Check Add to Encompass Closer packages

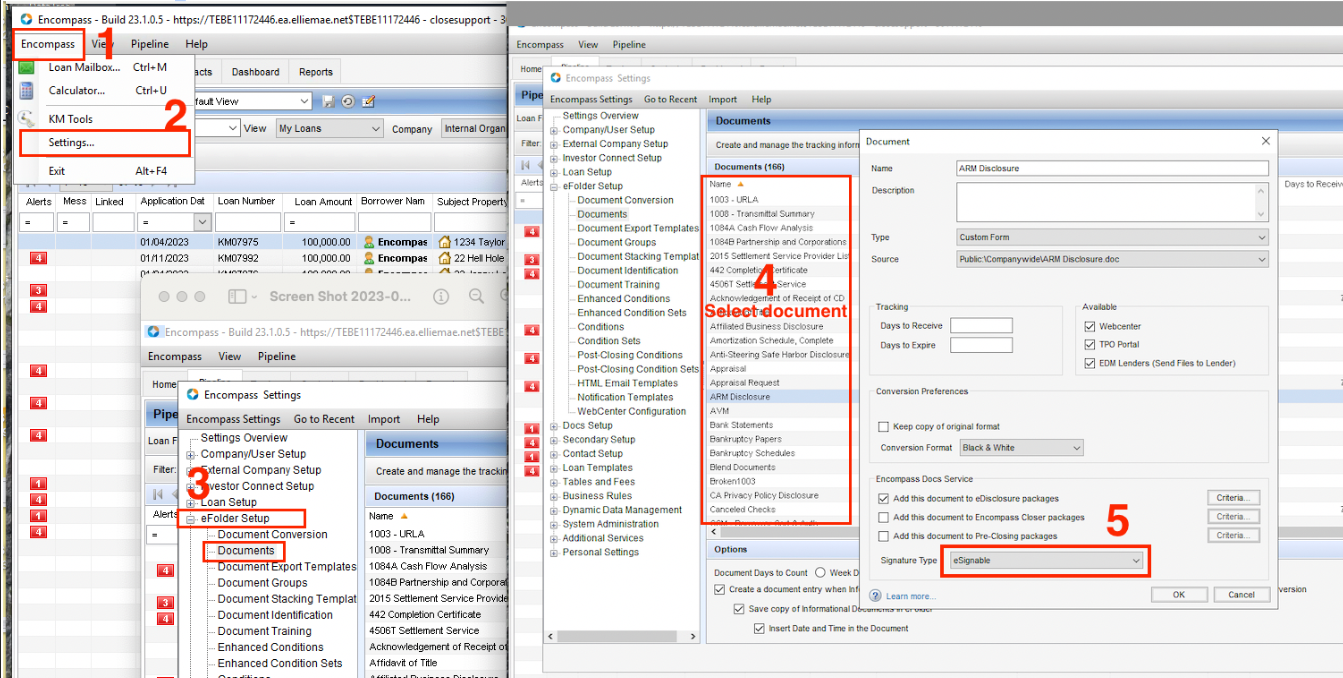(883, 517)
